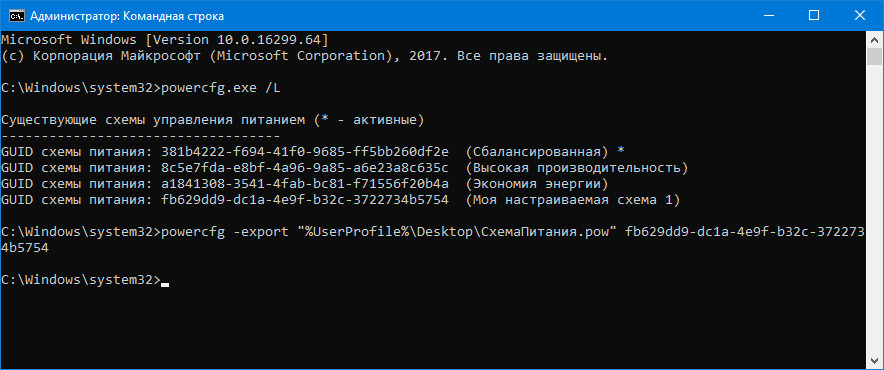Click the vertical scrollbar thumb
Image resolution: width=884 pixels, height=370 pixels.
tap(874, 56)
